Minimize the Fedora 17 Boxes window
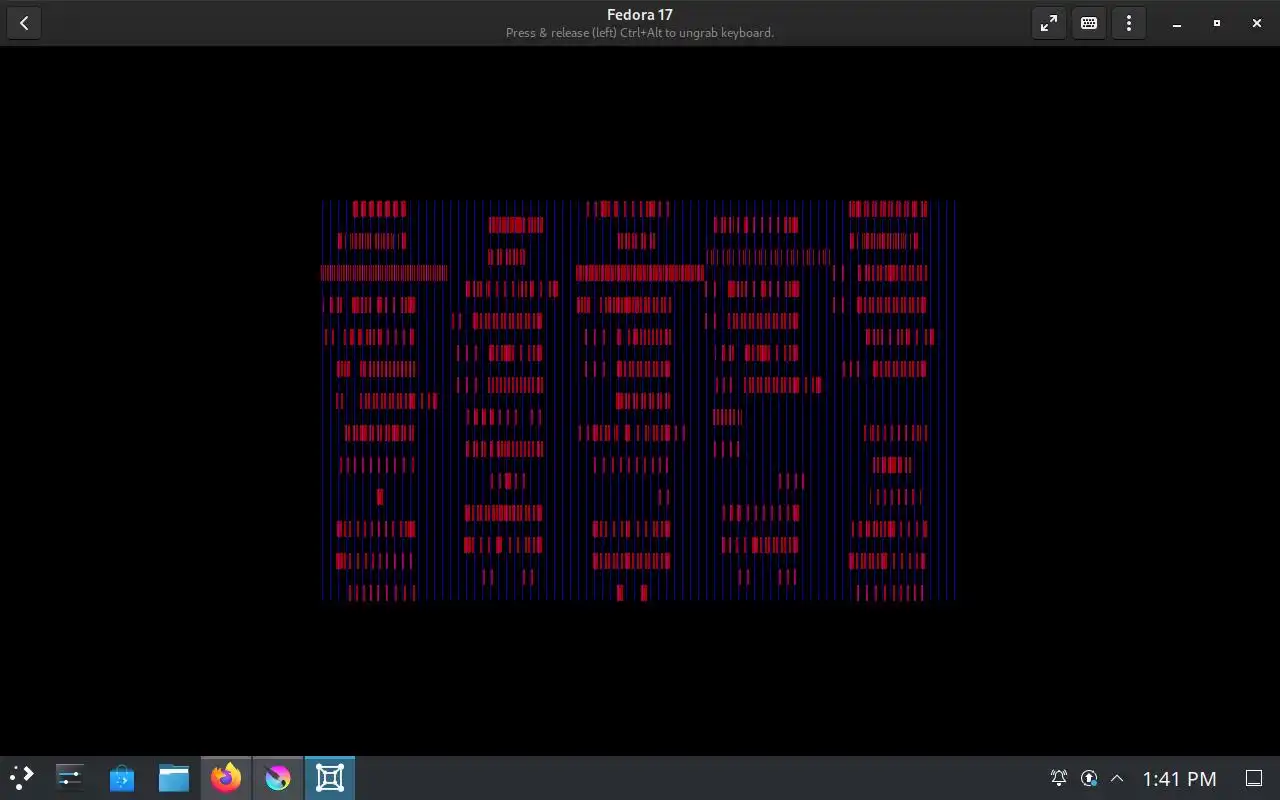Viewport: 1280px width, 800px height. tap(1177, 23)
